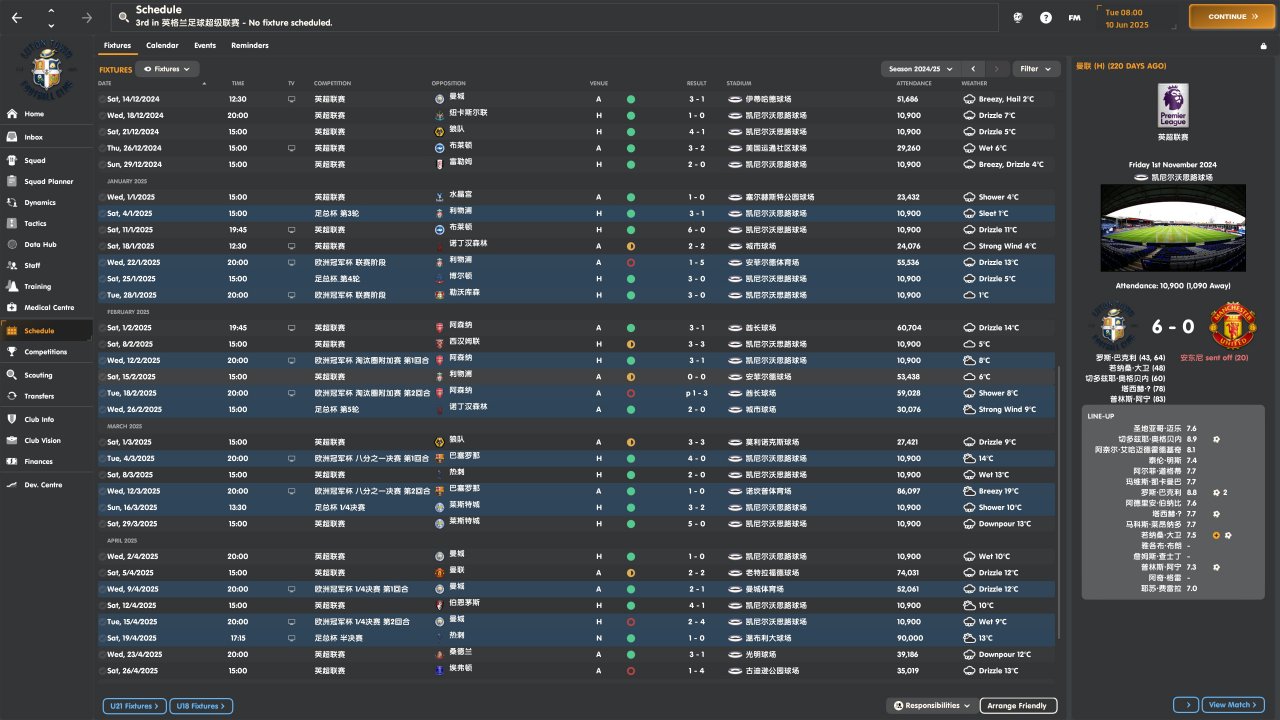
Task: Switch to the Calendar tab
Action: click(x=162, y=46)
